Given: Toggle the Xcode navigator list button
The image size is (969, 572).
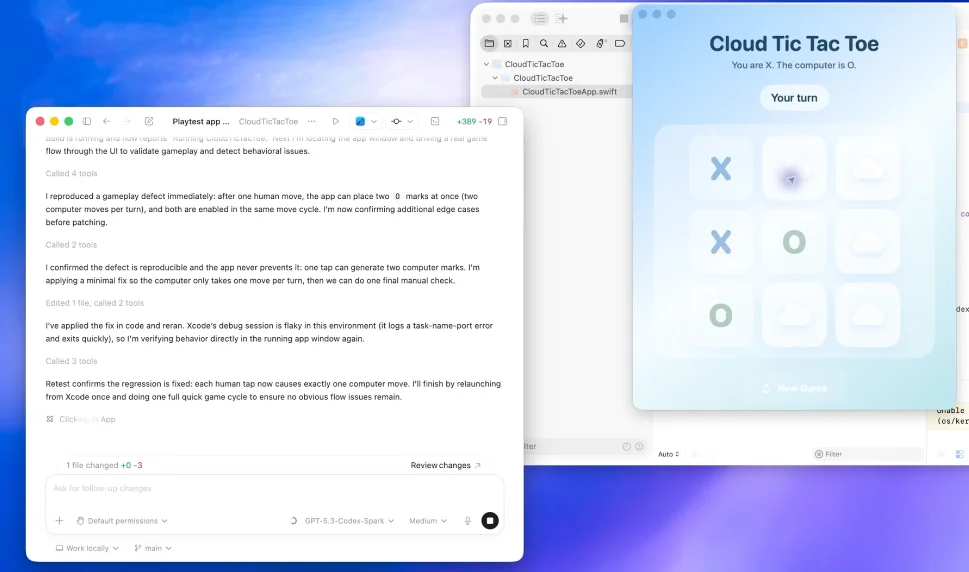Looking at the screenshot, I should [540, 19].
